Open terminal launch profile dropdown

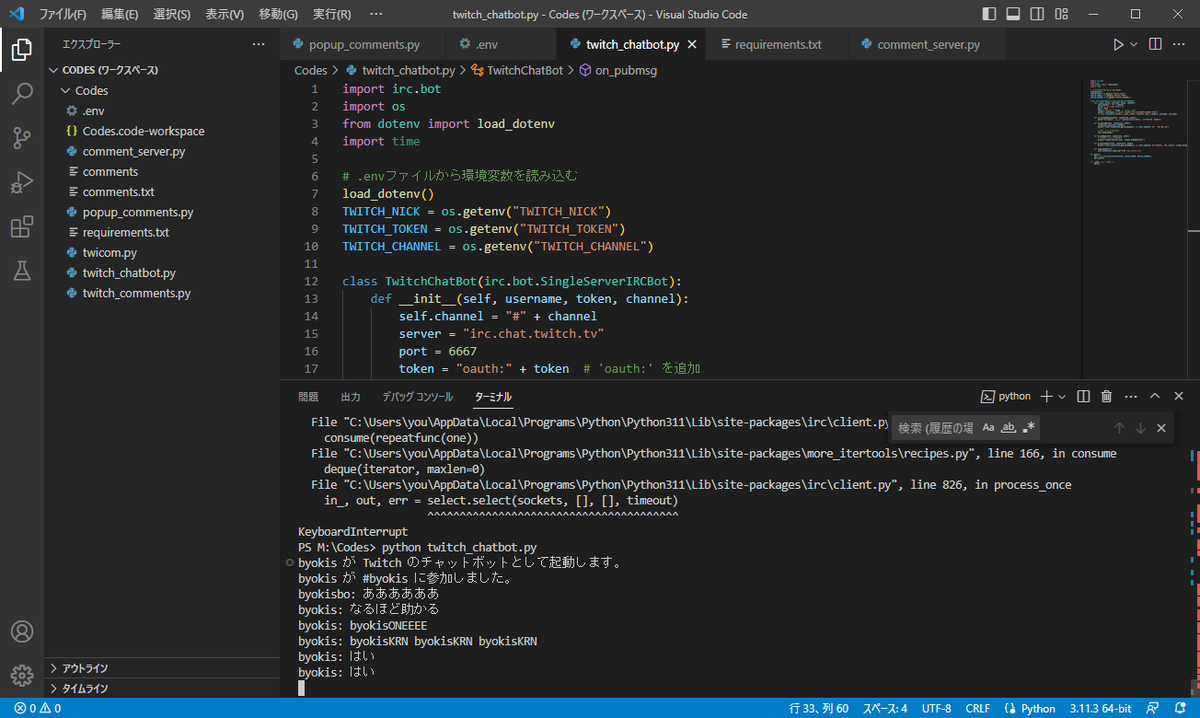click(1062, 396)
